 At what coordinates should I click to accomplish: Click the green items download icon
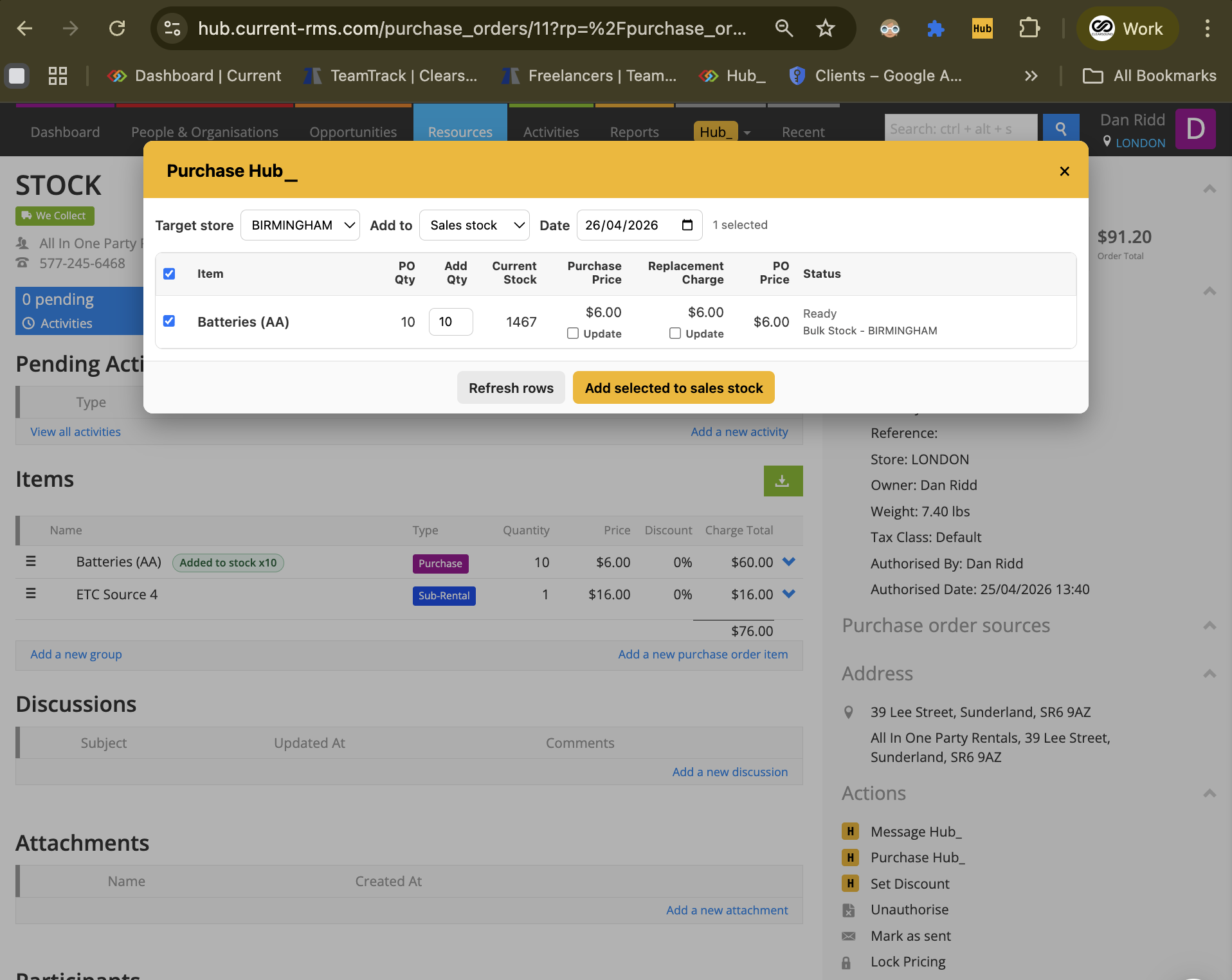783,481
